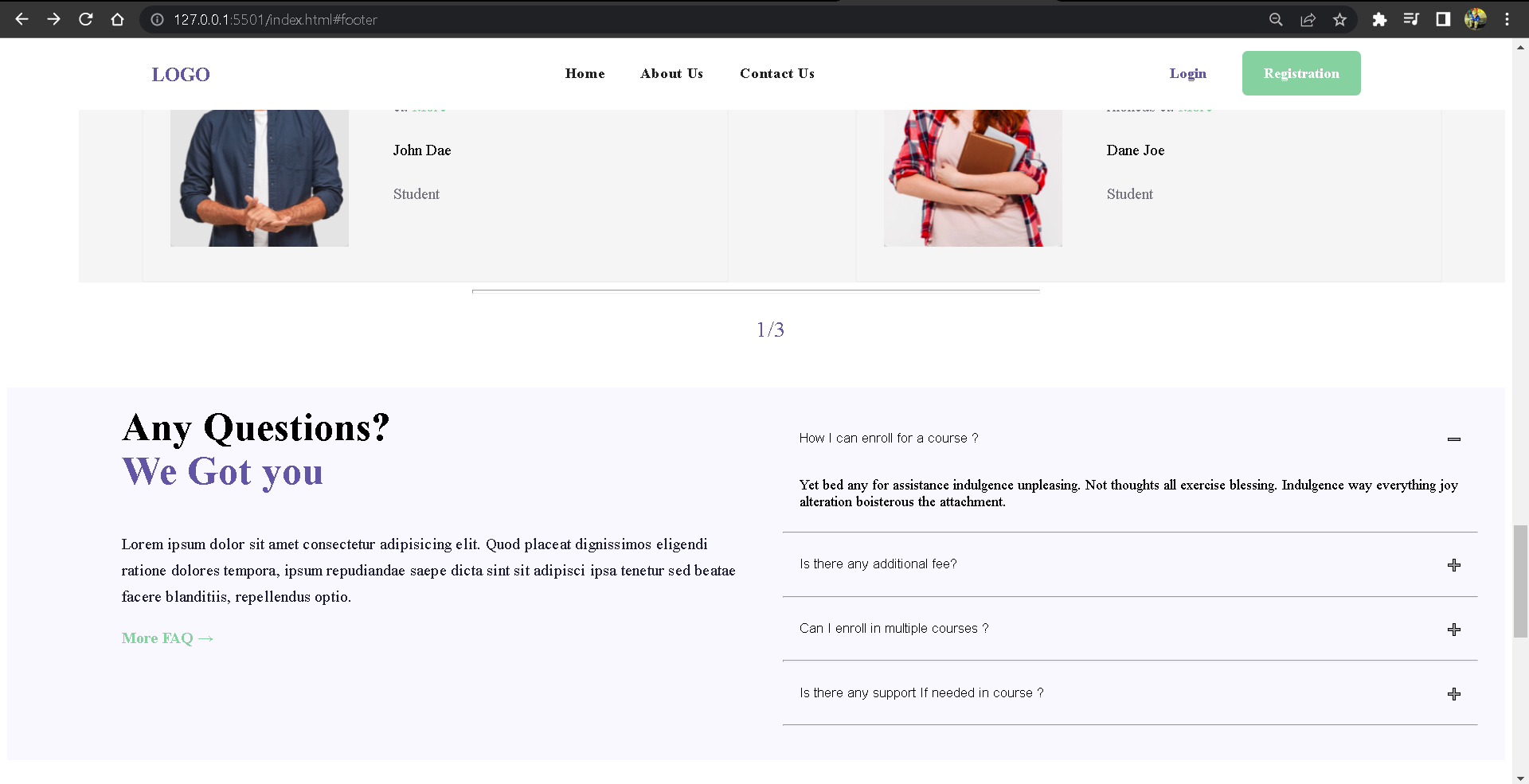
Task: Click the Login link in the header
Action: click(x=1187, y=73)
